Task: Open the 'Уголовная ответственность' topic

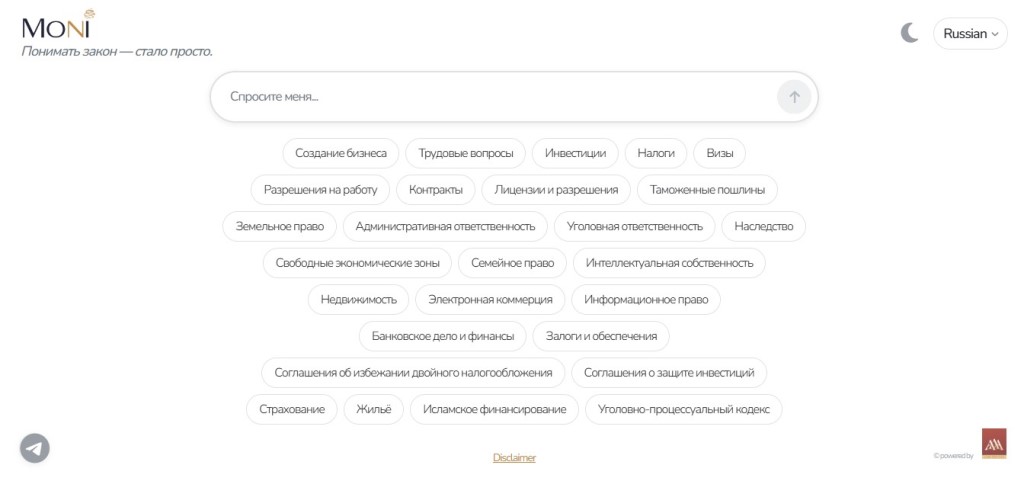Action: click(x=634, y=226)
